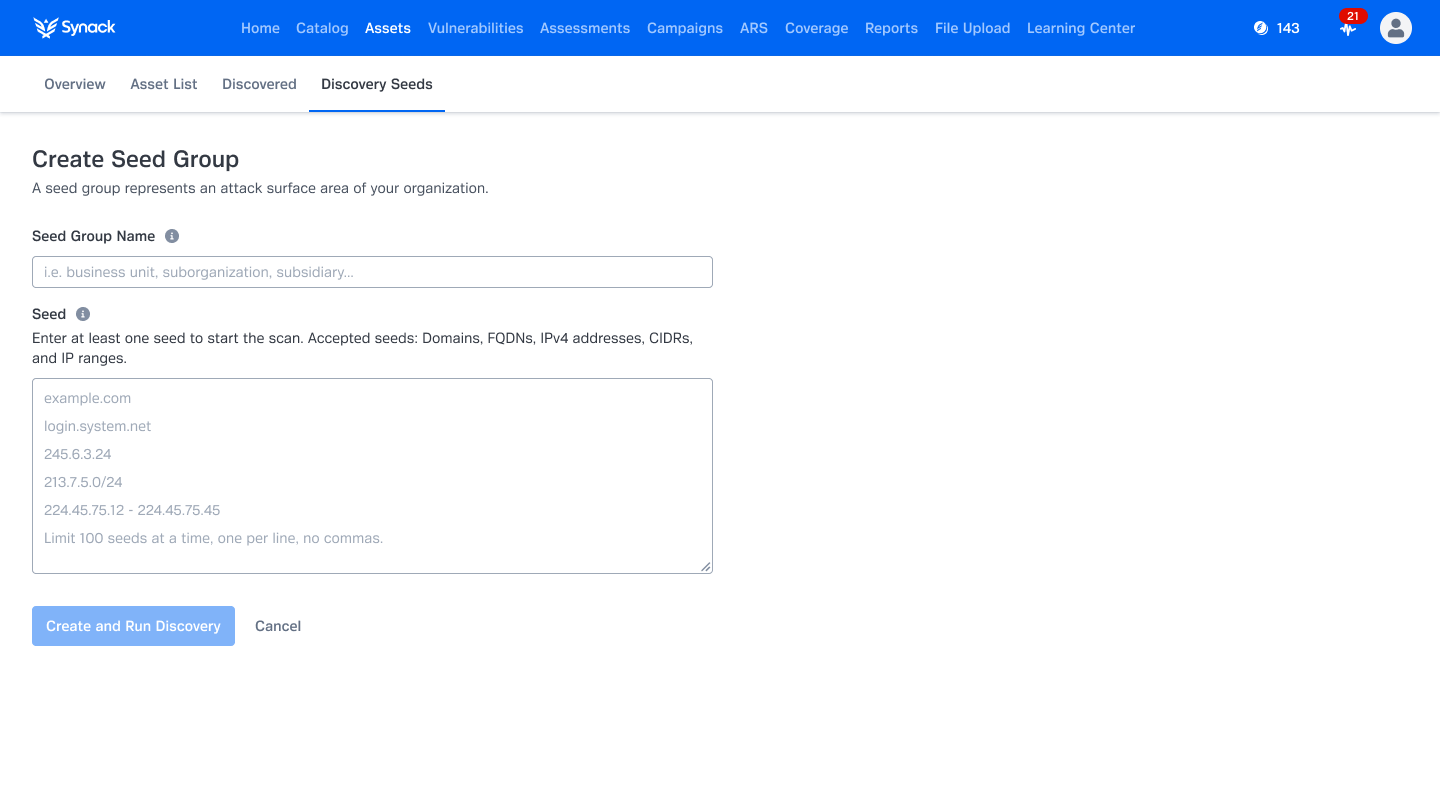Click the Synack logo
1440x810 pixels.
[75, 28]
